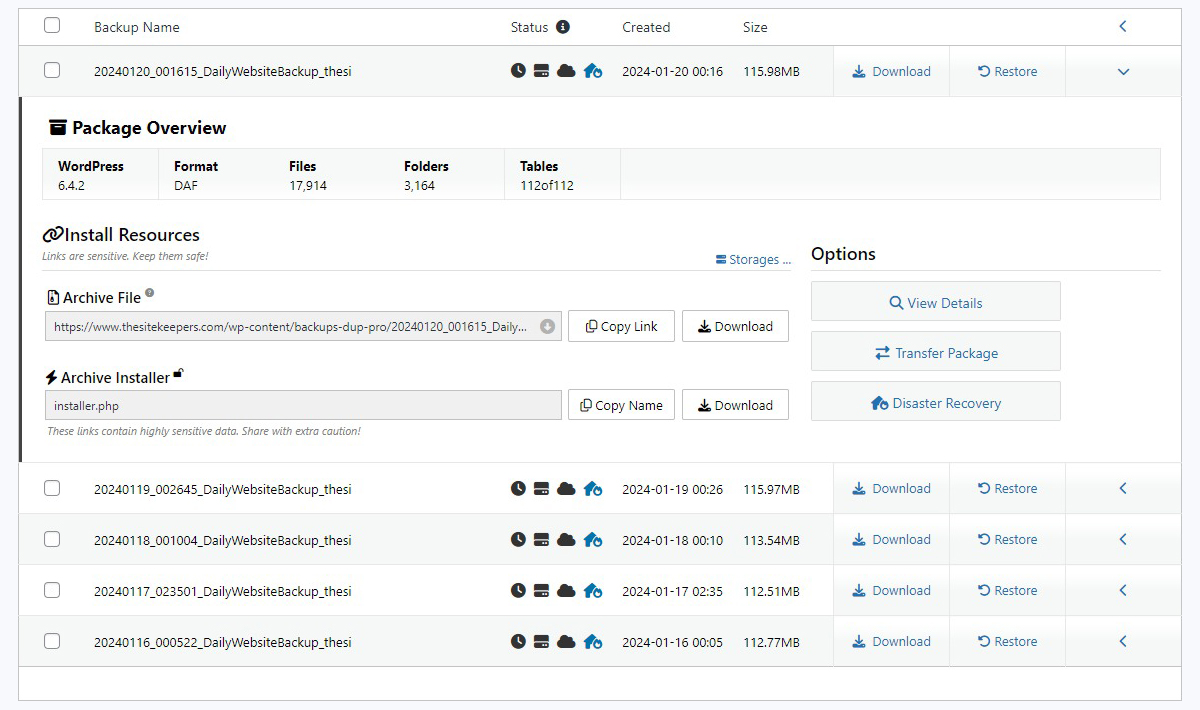Click the Status info icon in header
The width and height of the screenshot is (1200, 710).
click(x=563, y=27)
